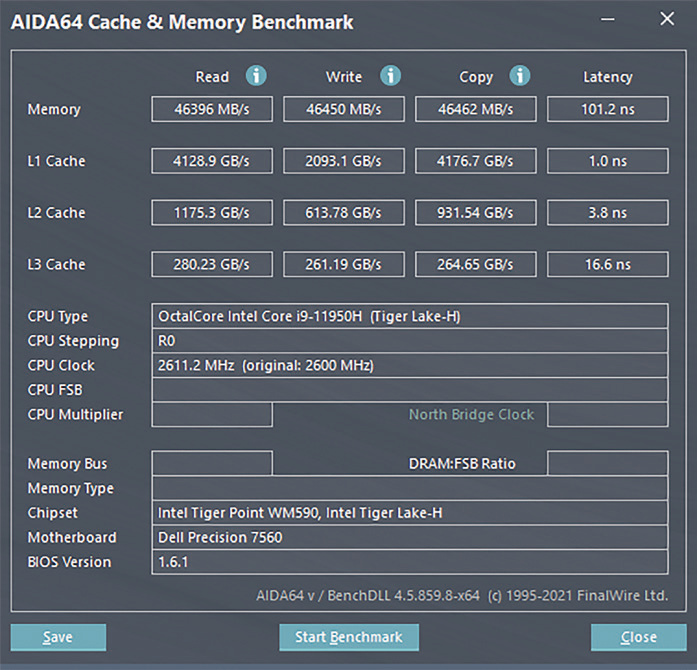Image resolution: width=697 pixels, height=670 pixels.
Task: Click the L3 Cache Latency field
Action: 607,265
